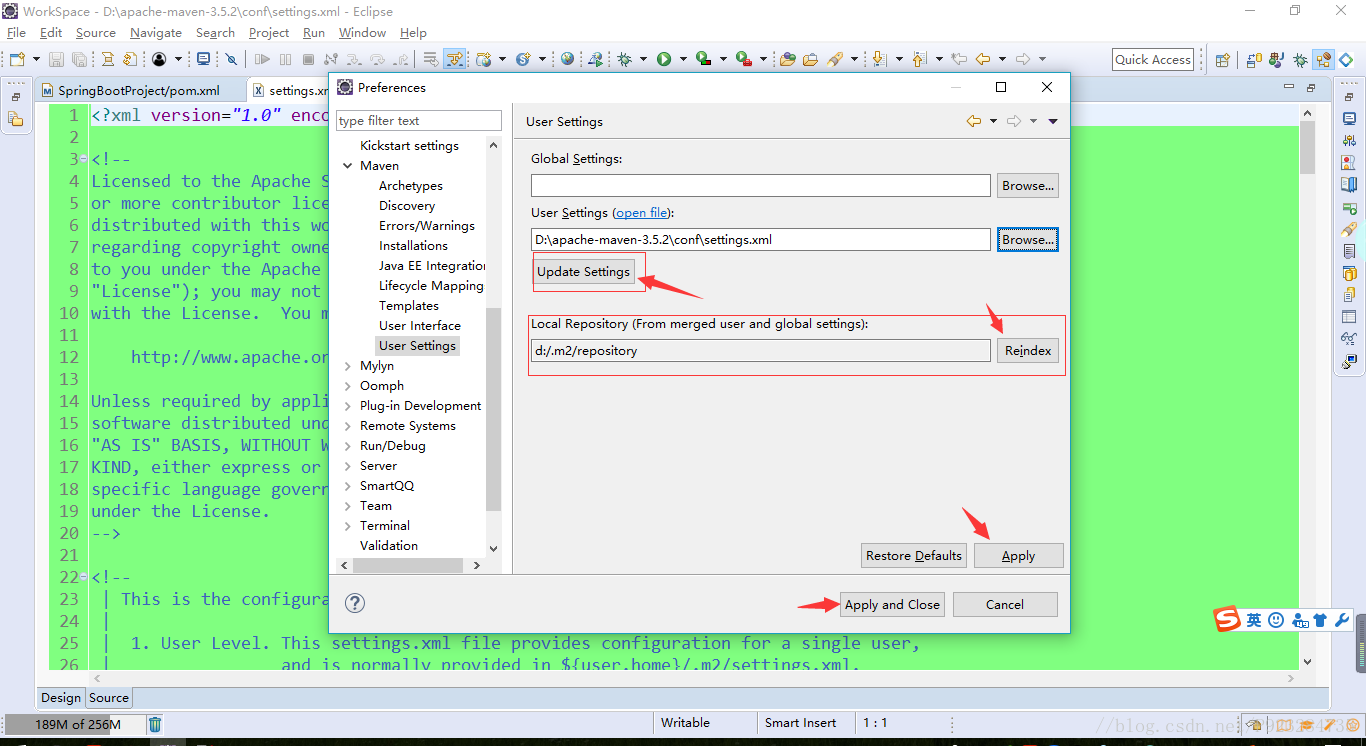
Task: Open the Web Browser globe icon
Action: tap(567, 59)
